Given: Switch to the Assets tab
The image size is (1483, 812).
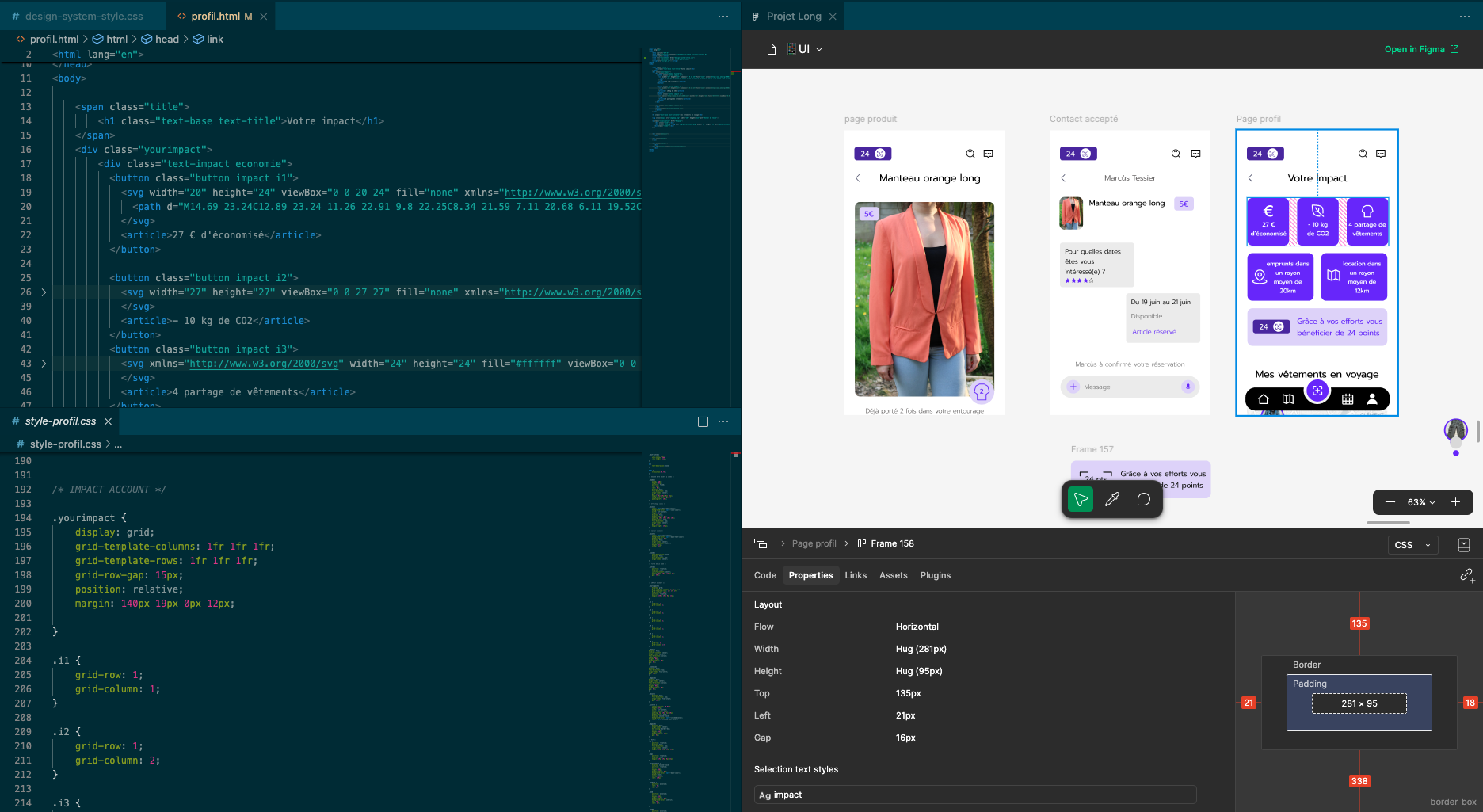Looking at the screenshot, I should click(x=894, y=575).
